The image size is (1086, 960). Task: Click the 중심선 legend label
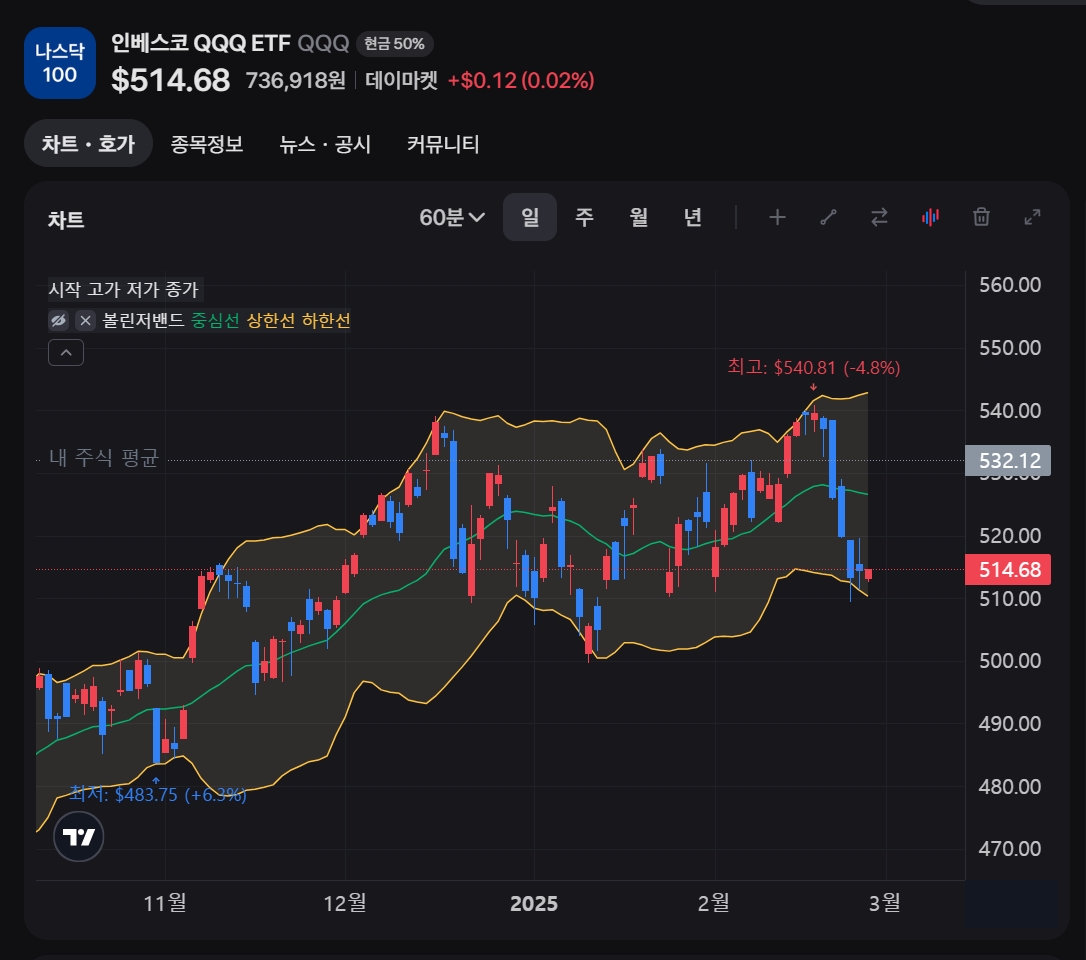click(x=215, y=320)
